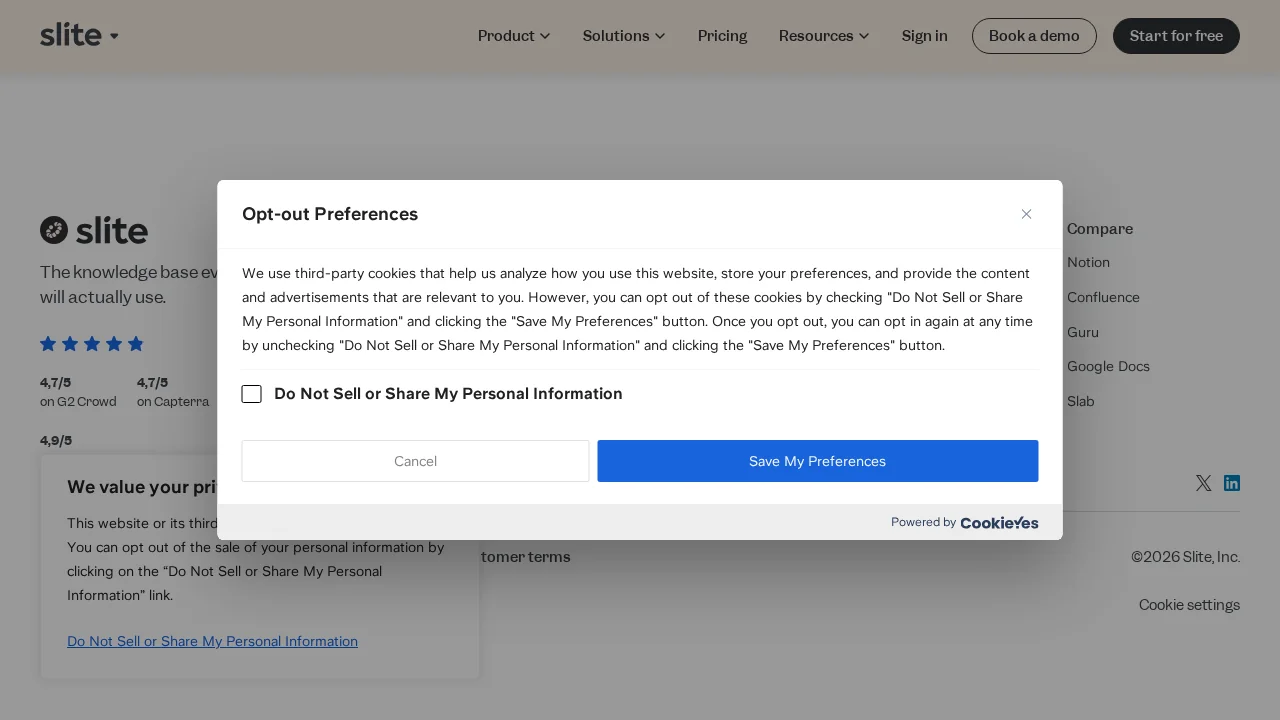Expand the Product dropdown menu
Screen dimensions: 1280x720
pyautogui.click(x=514, y=36)
